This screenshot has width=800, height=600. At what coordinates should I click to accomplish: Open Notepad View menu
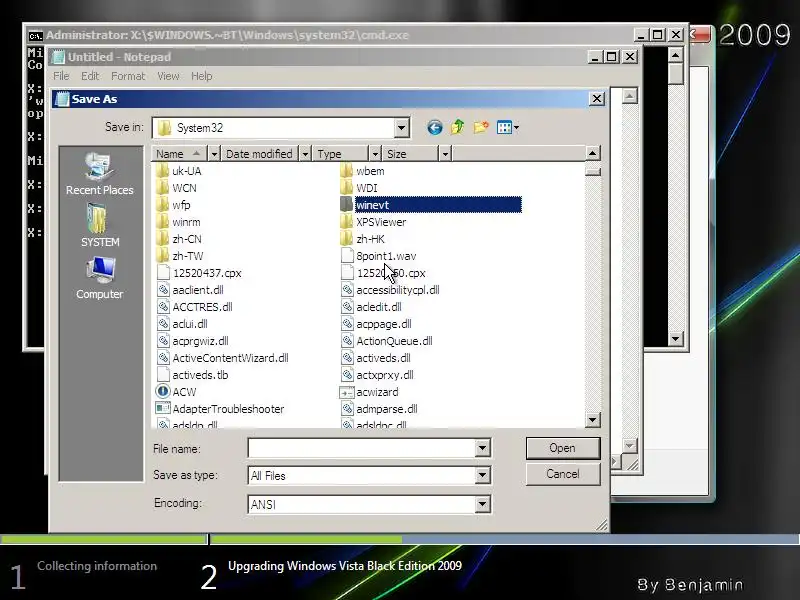[168, 76]
